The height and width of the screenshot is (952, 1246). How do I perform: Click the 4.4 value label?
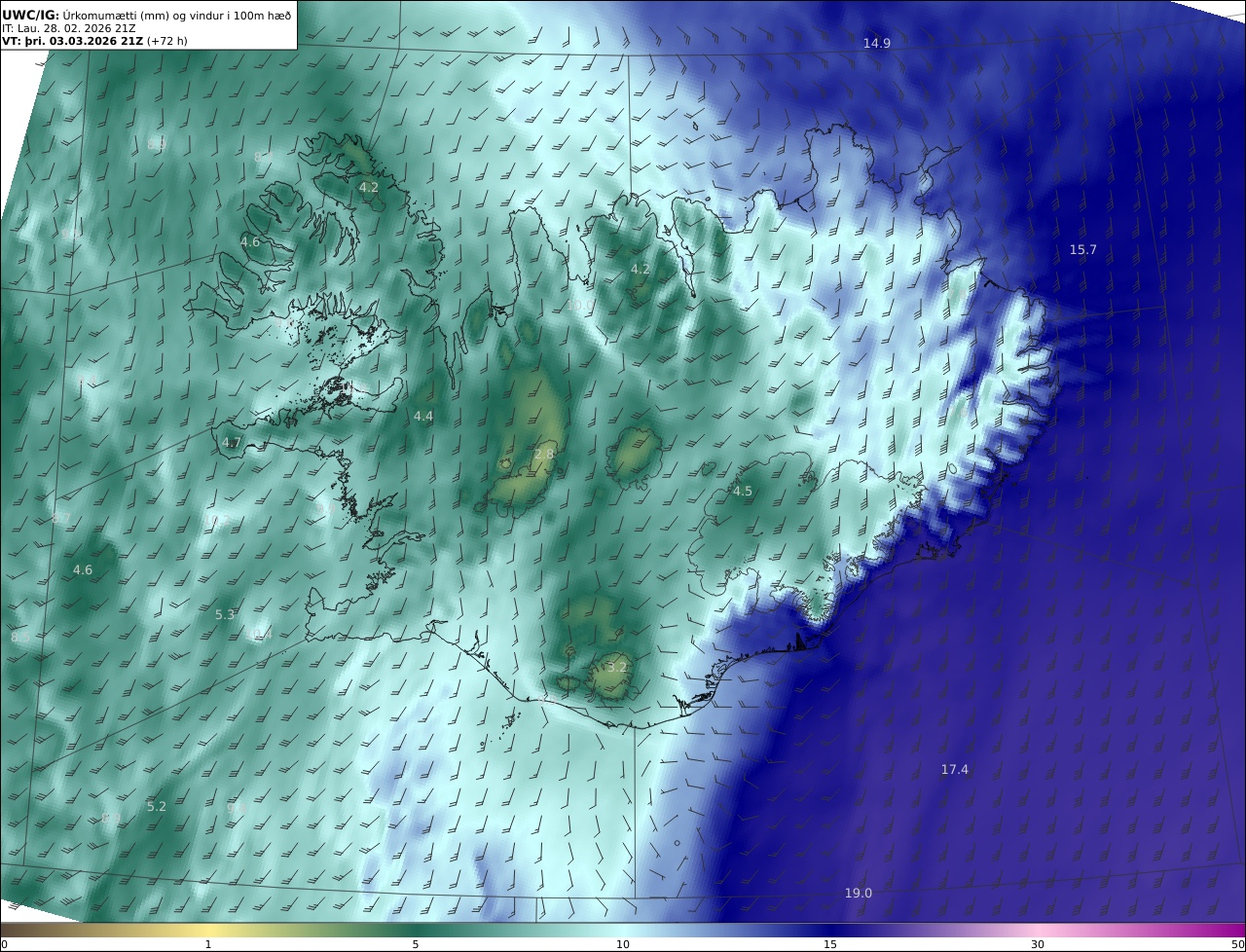click(x=423, y=417)
